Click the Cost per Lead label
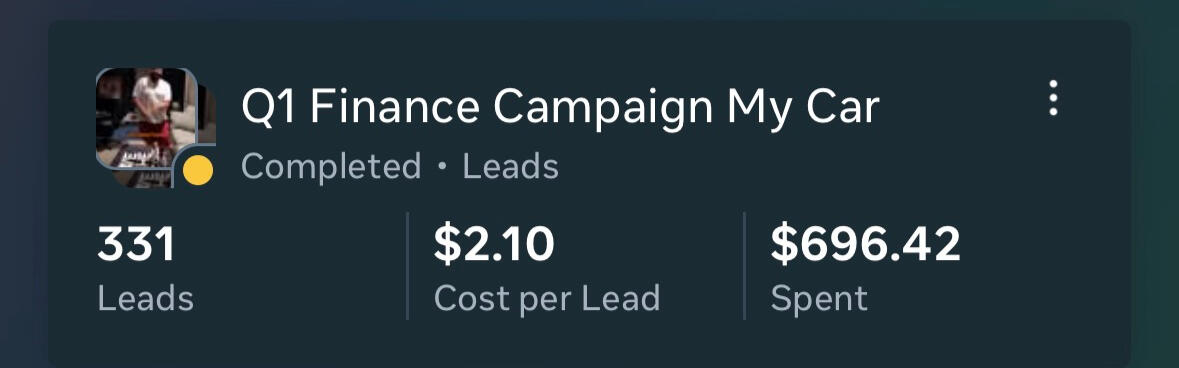 (547, 299)
